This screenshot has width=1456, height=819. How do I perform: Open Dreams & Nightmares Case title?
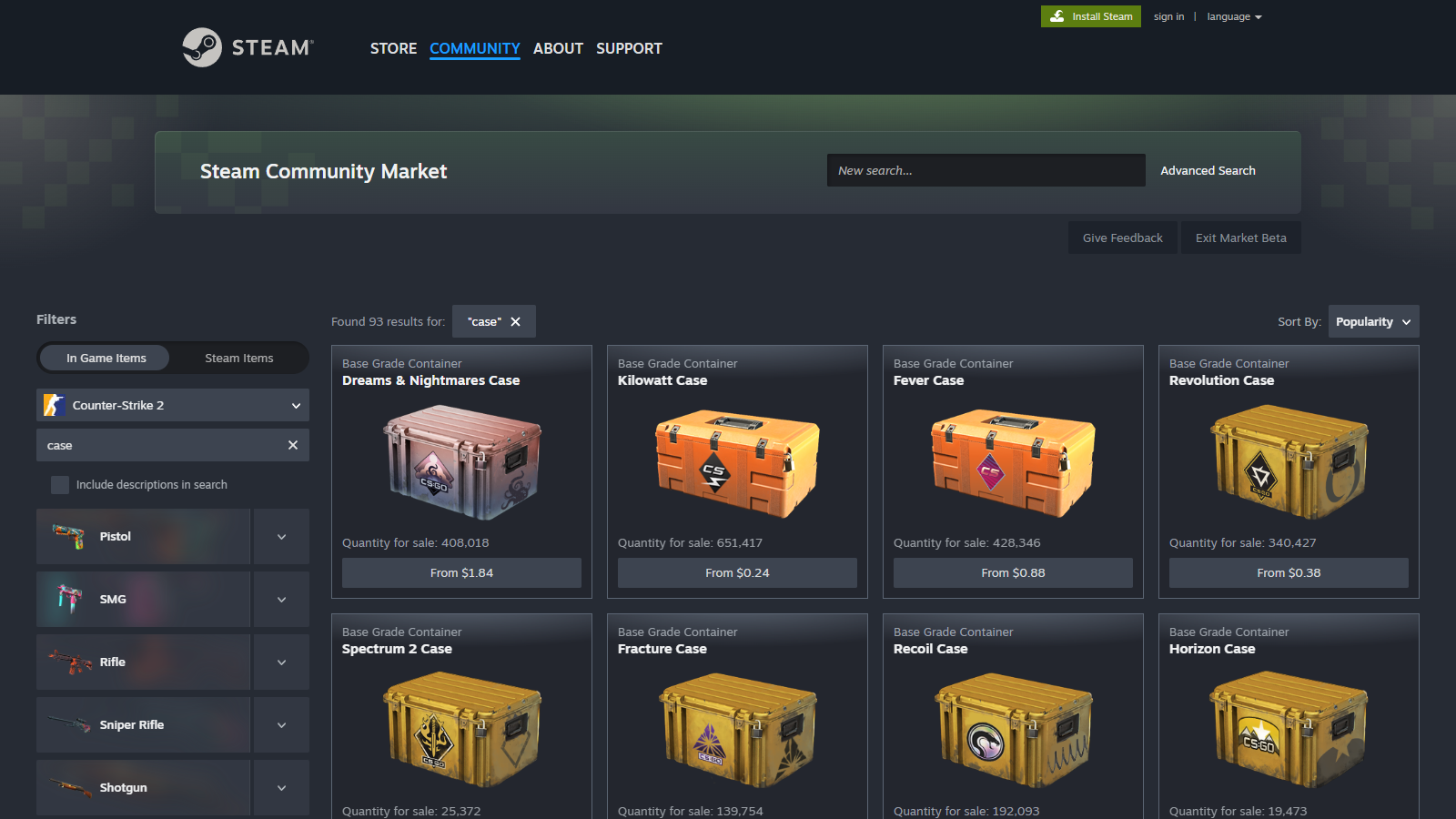point(430,380)
